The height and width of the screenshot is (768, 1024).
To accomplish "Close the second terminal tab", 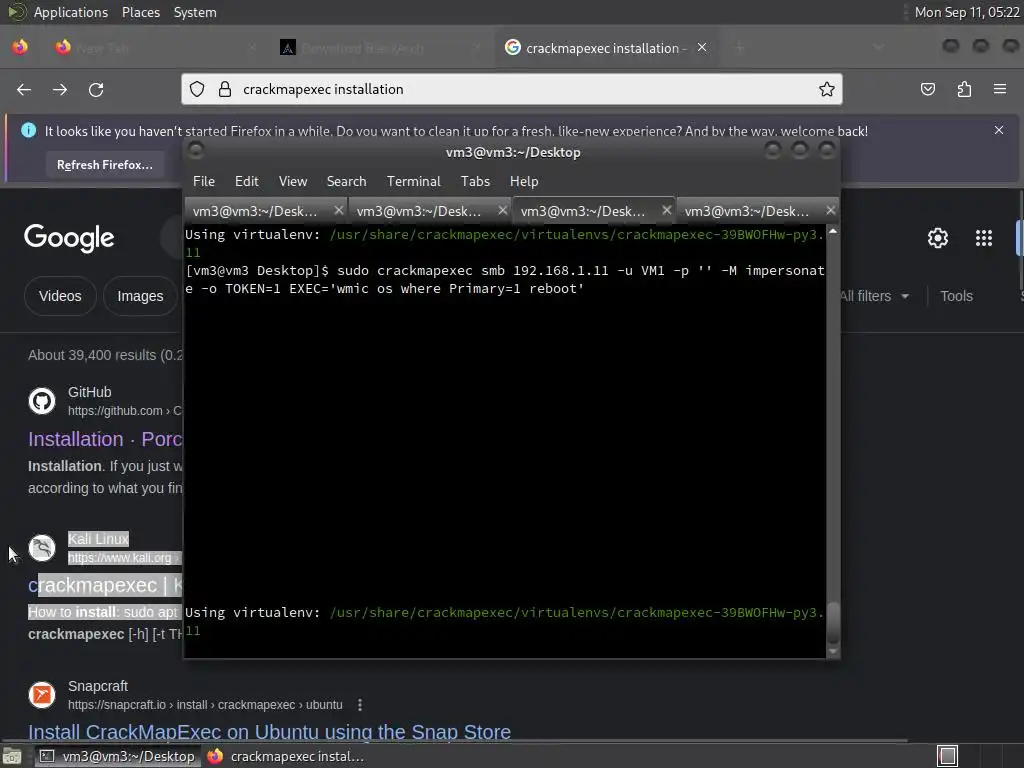I will (x=502, y=210).
